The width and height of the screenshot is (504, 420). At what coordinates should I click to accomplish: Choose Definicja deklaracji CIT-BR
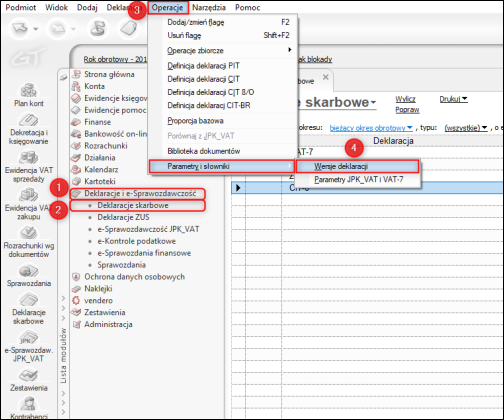coord(222,105)
